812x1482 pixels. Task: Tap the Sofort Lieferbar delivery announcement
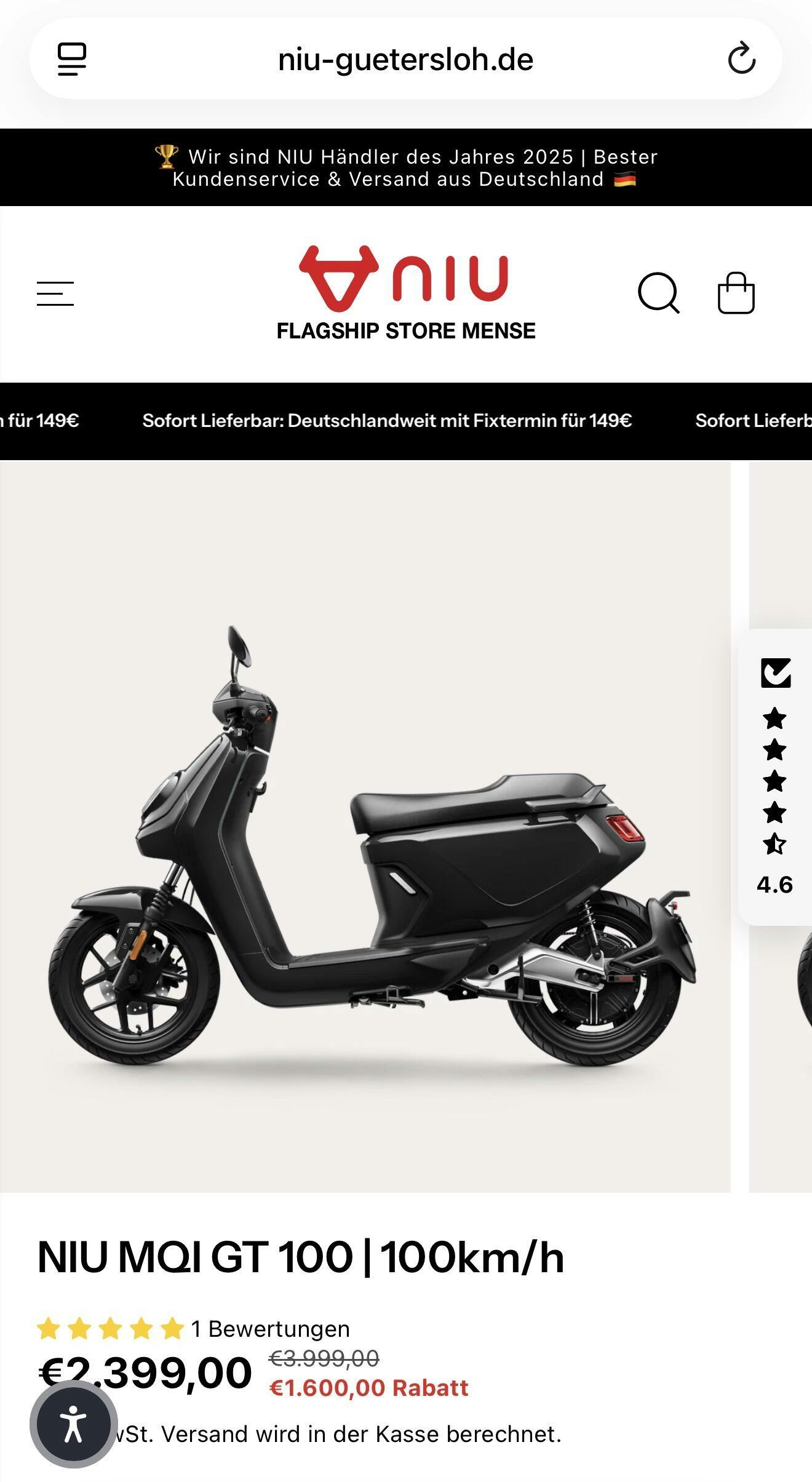(387, 421)
